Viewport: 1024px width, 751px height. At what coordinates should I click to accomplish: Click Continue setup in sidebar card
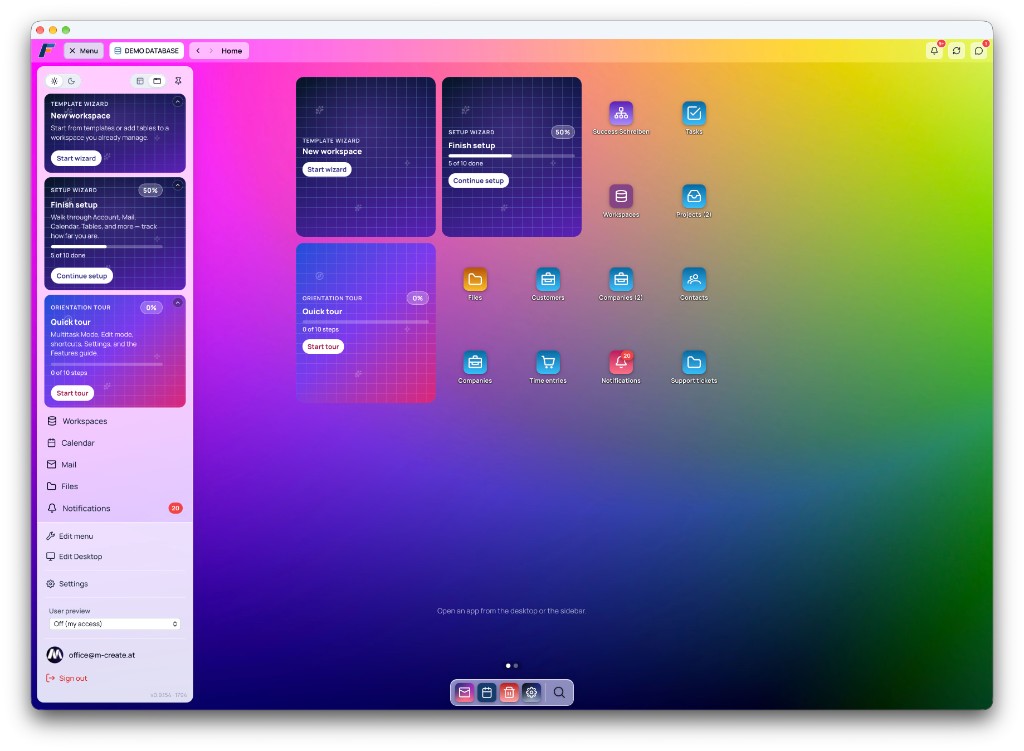point(82,276)
